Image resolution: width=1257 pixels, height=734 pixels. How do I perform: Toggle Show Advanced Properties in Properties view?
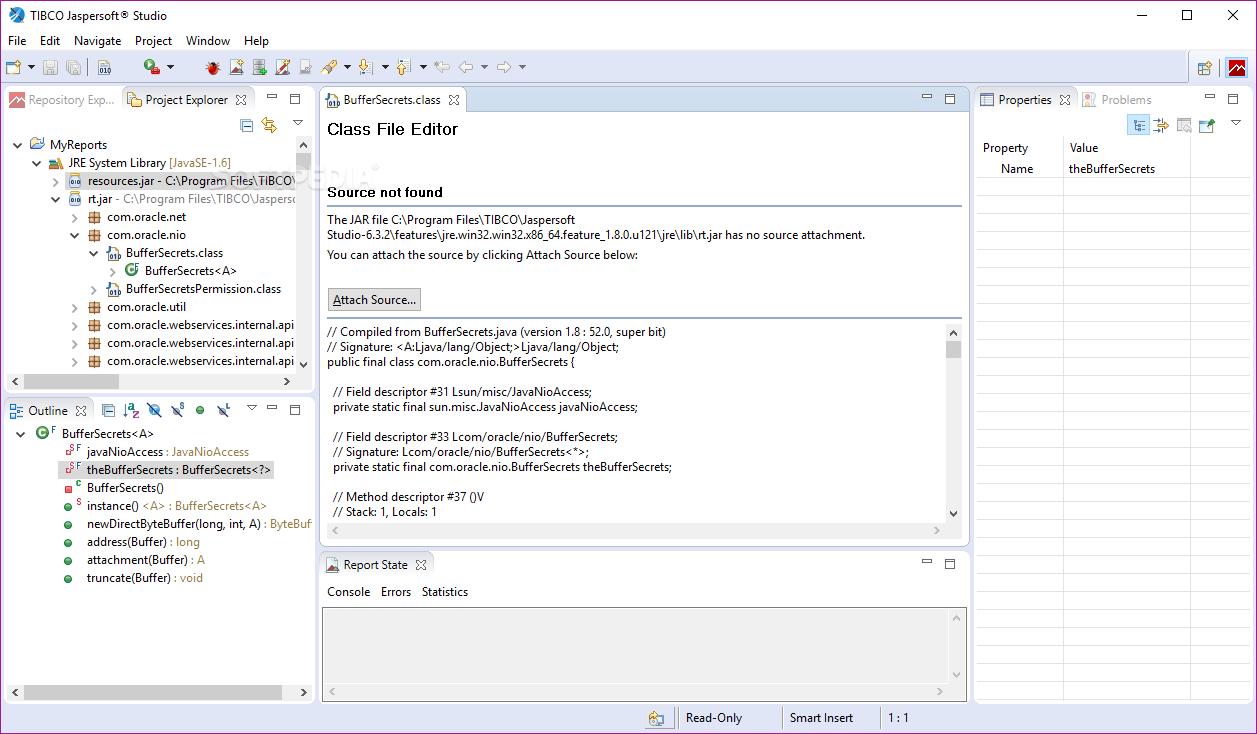1161,125
